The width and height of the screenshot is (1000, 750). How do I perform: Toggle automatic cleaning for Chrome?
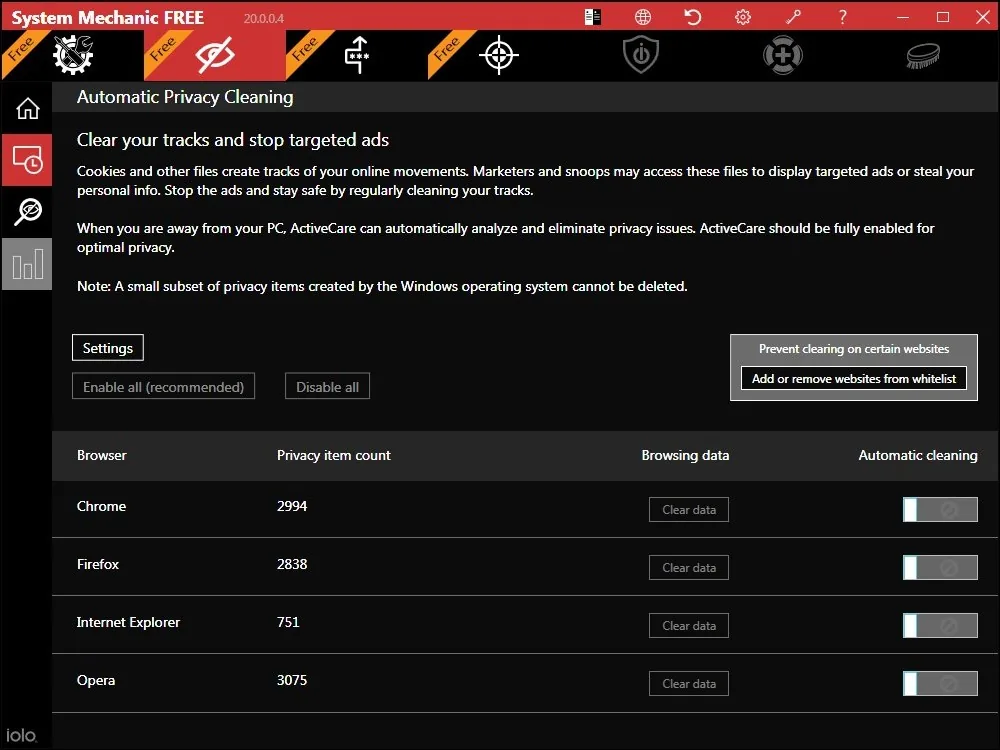pos(940,510)
